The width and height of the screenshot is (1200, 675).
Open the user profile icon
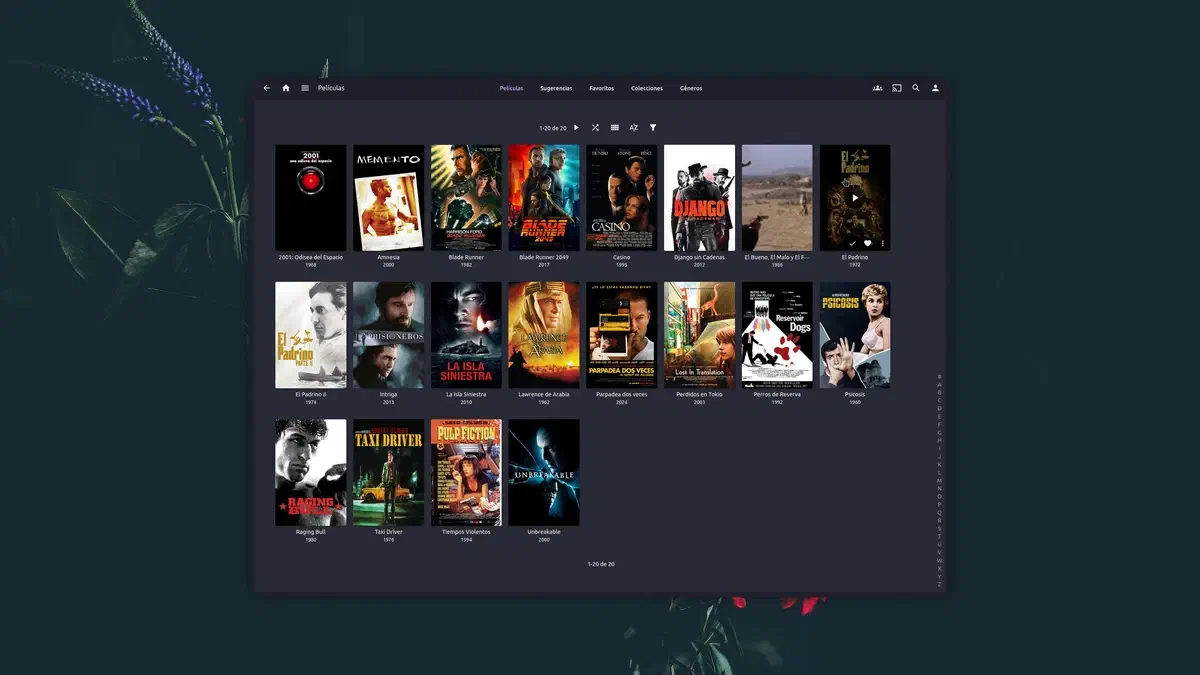point(936,88)
